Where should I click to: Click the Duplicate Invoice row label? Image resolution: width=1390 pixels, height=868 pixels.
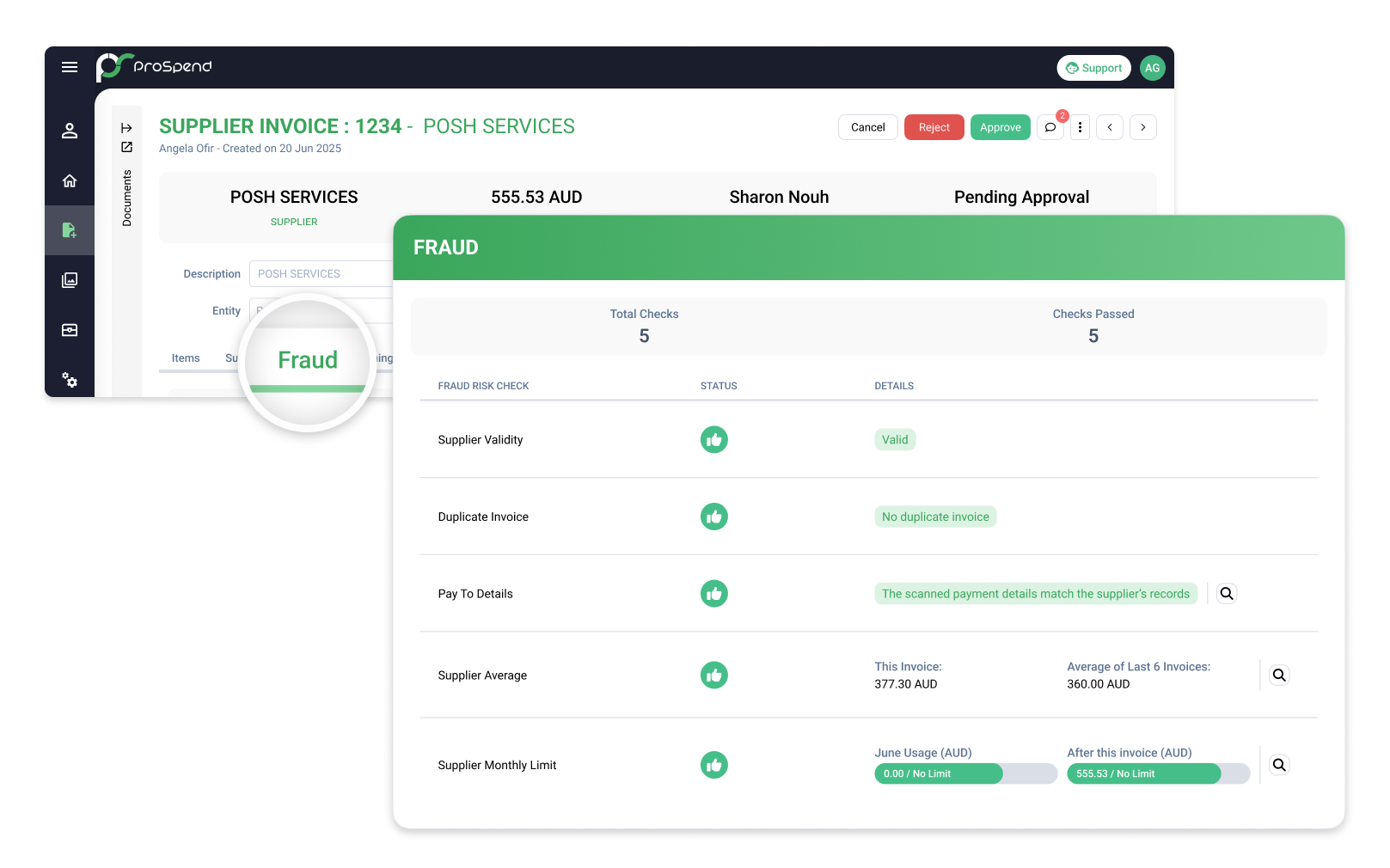483,517
